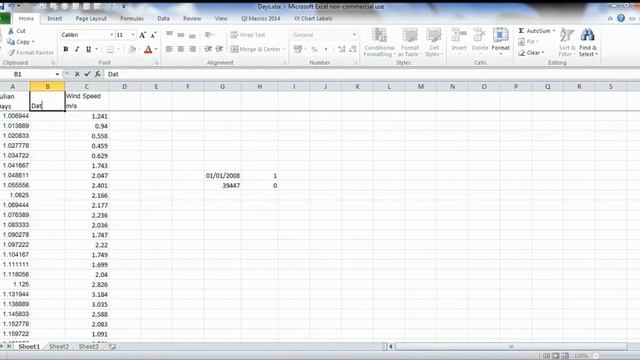Image resolution: width=640 pixels, height=360 pixels.
Task: Select column C header
Action: 87,87
